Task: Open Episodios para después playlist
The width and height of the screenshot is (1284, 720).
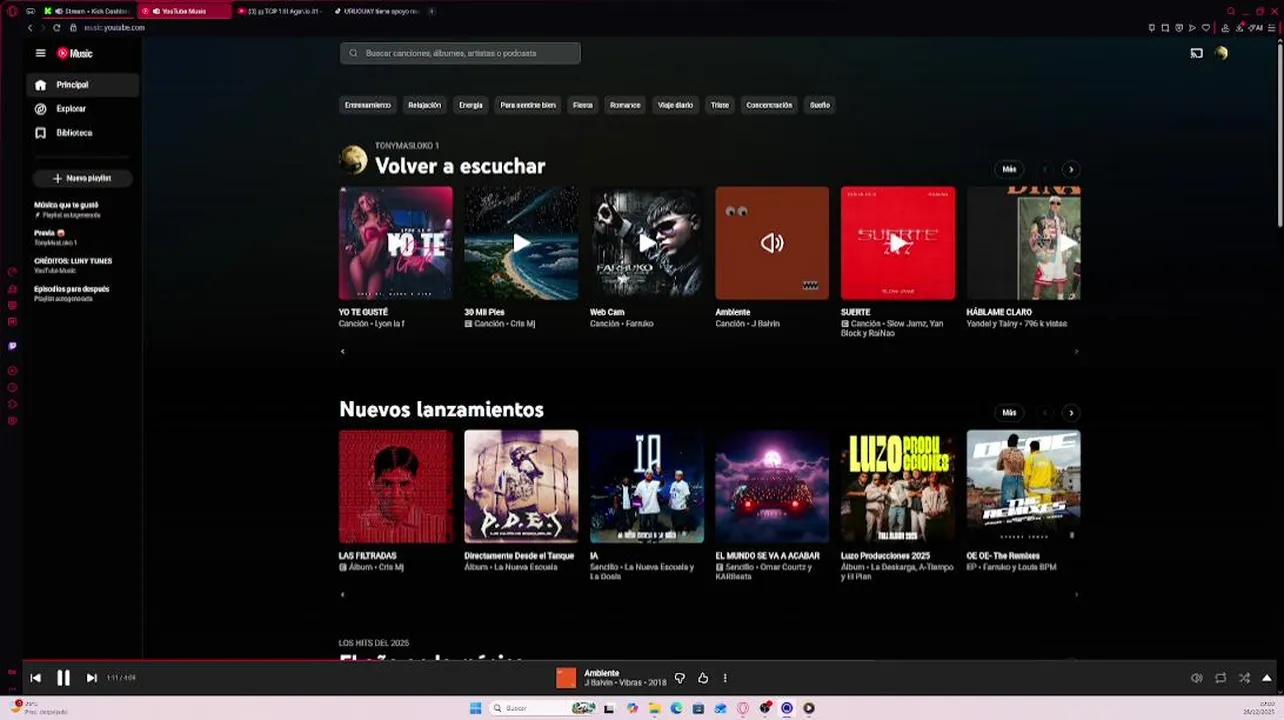Action: tap(84, 293)
